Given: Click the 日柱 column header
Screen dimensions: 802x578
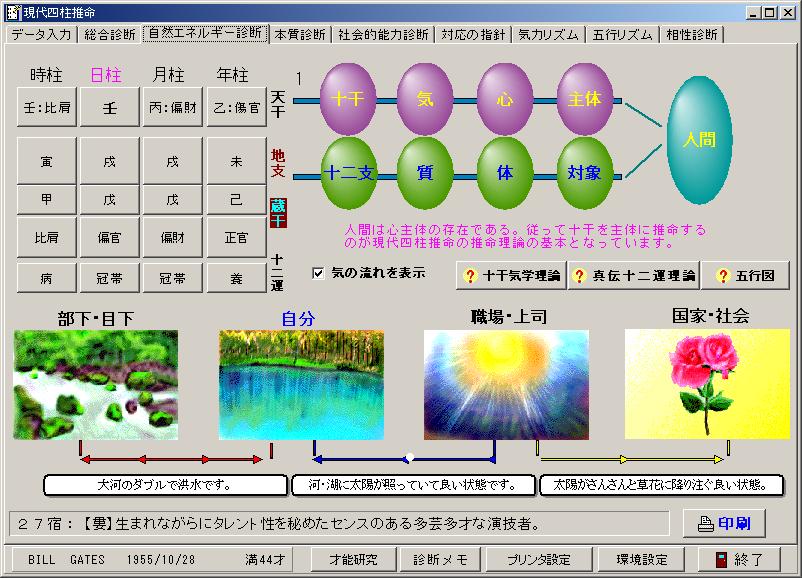Looking at the screenshot, I should click(x=106, y=75).
